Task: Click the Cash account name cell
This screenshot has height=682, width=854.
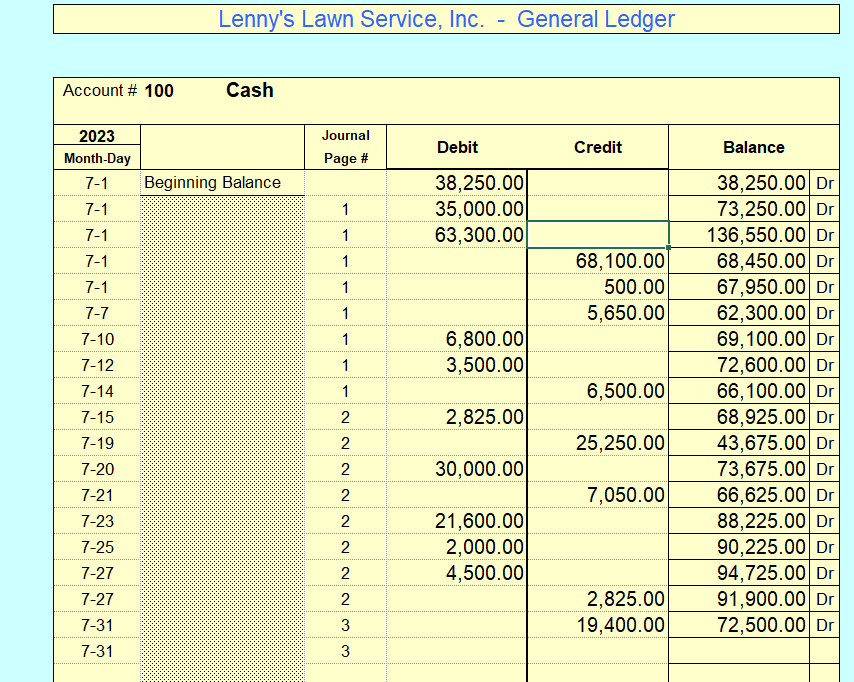Action: click(249, 90)
